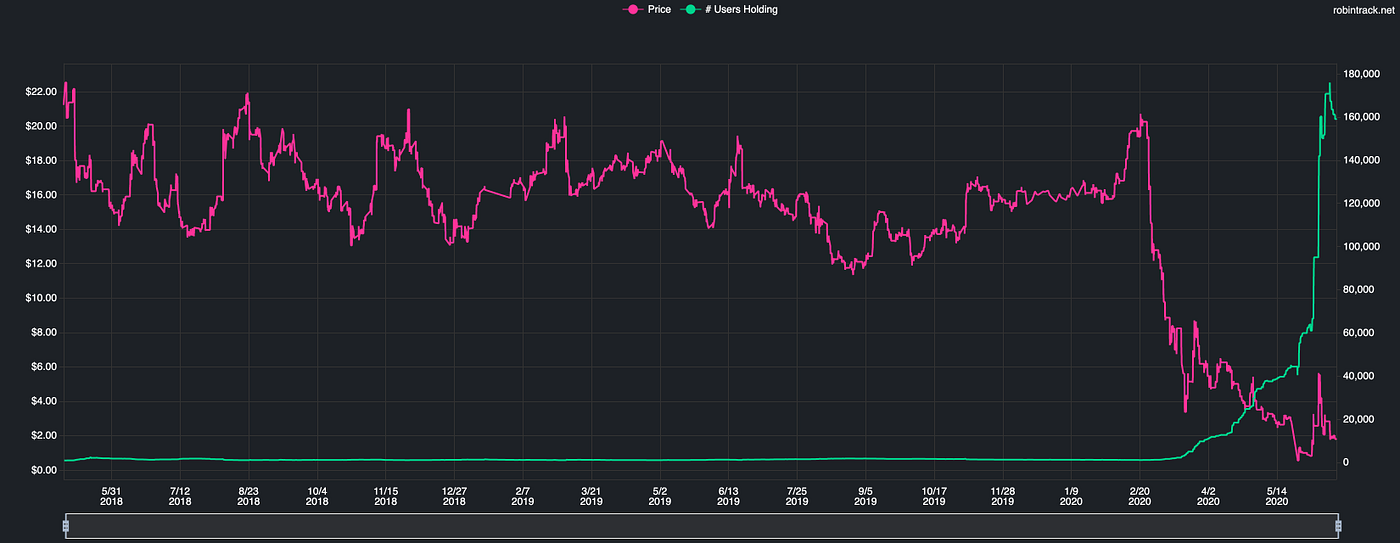The image size is (1400, 543).
Task: Click the $6.00 price axis label
Action: coord(42,367)
